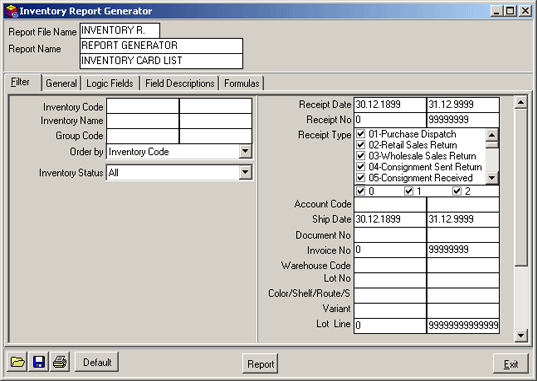Maximize the Inventory Report Generator window
Screen dimensions: 537x381
[510, 11]
